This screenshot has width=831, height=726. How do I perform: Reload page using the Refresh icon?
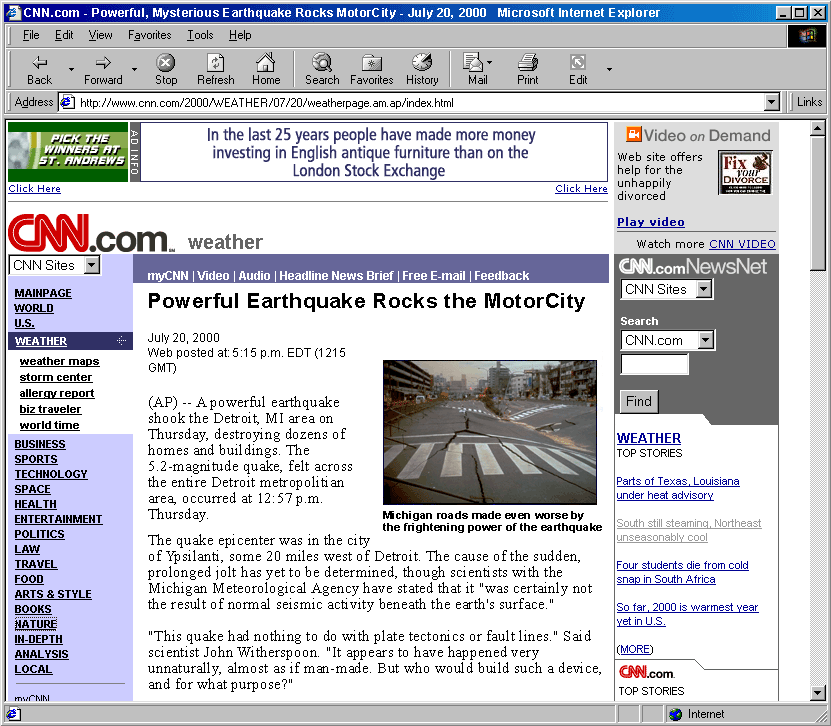tap(215, 70)
